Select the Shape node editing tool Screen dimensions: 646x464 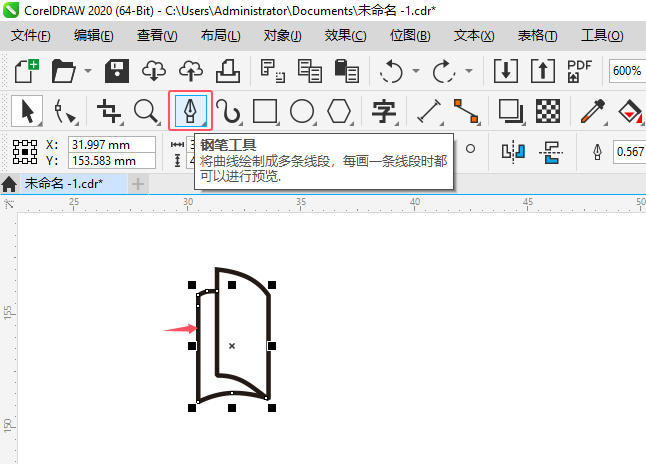(65, 111)
